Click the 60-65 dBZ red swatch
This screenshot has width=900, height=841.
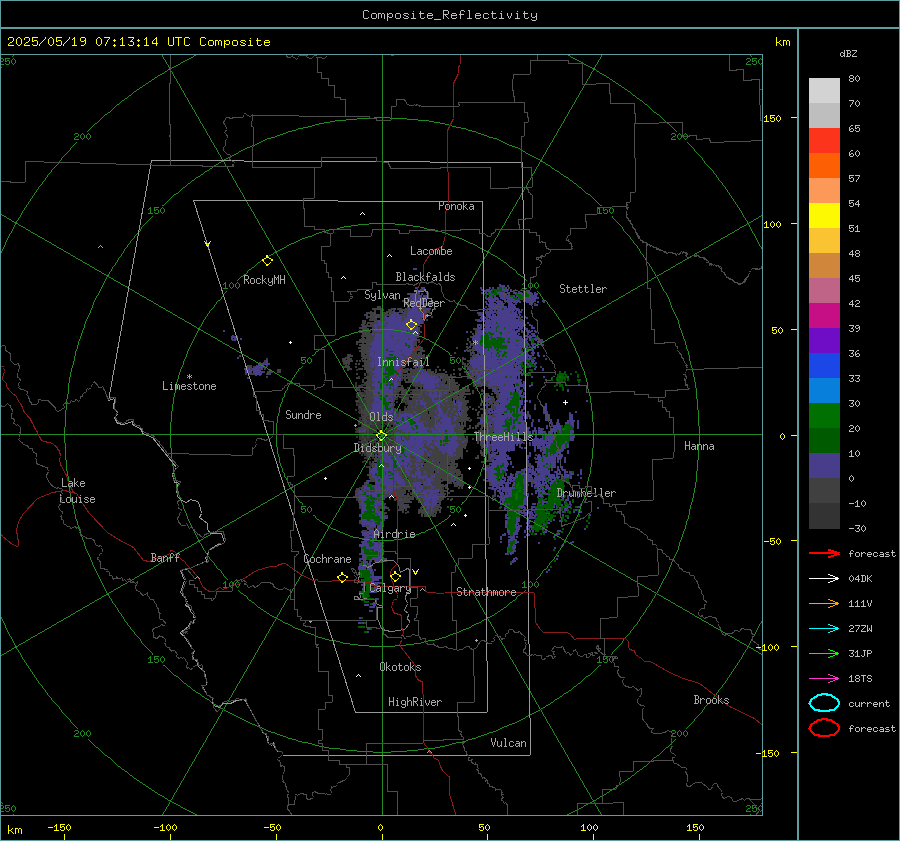click(x=824, y=141)
